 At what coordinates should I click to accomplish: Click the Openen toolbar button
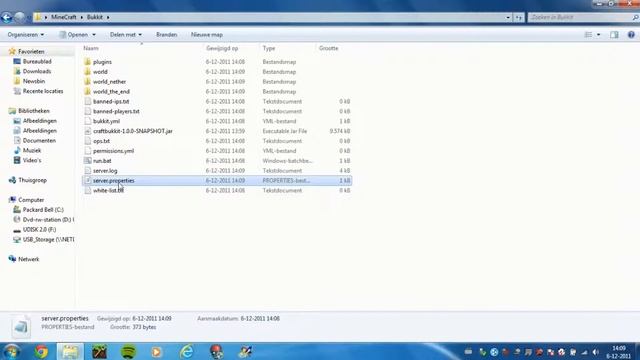click(73, 35)
